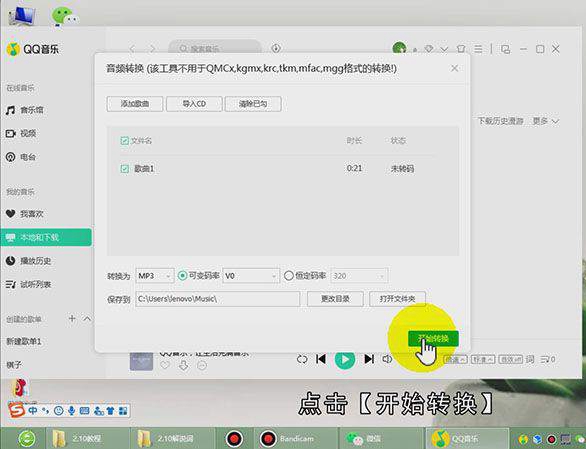Image resolution: width=586 pixels, height=449 pixels.
Task: Click the forward navigation arrow in QQ音乐
Action: pyautogui.click(x=152, y=49)
